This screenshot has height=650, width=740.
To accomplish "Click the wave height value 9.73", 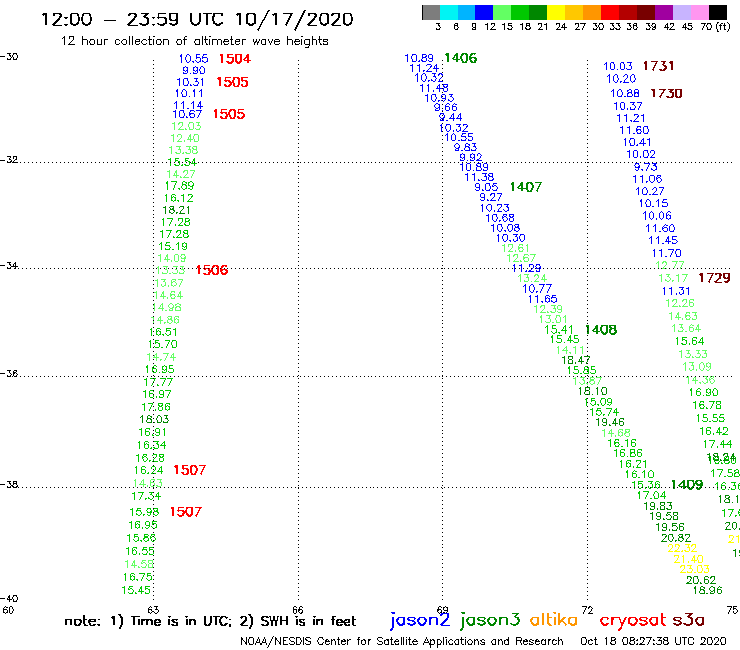I will coord(646,167).
